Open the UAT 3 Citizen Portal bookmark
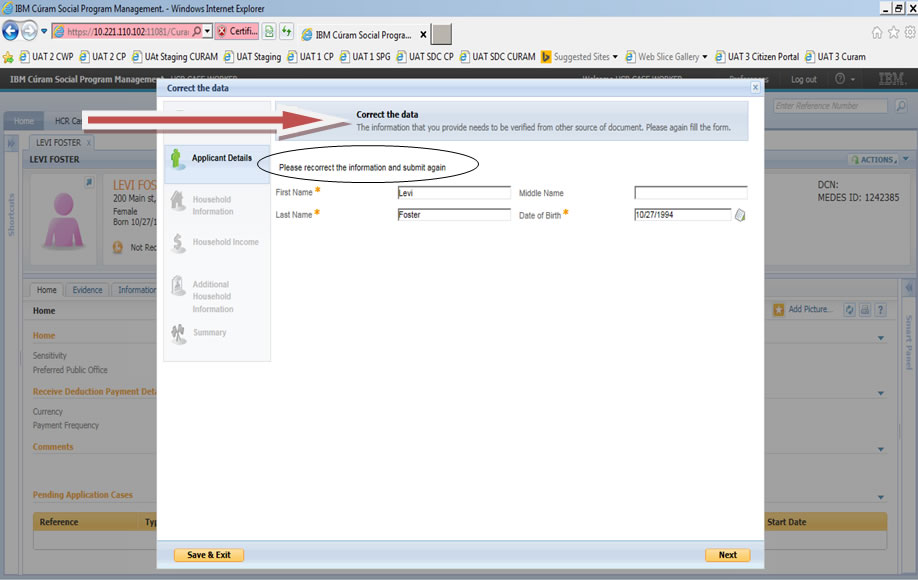 click(x=757, y=57)
